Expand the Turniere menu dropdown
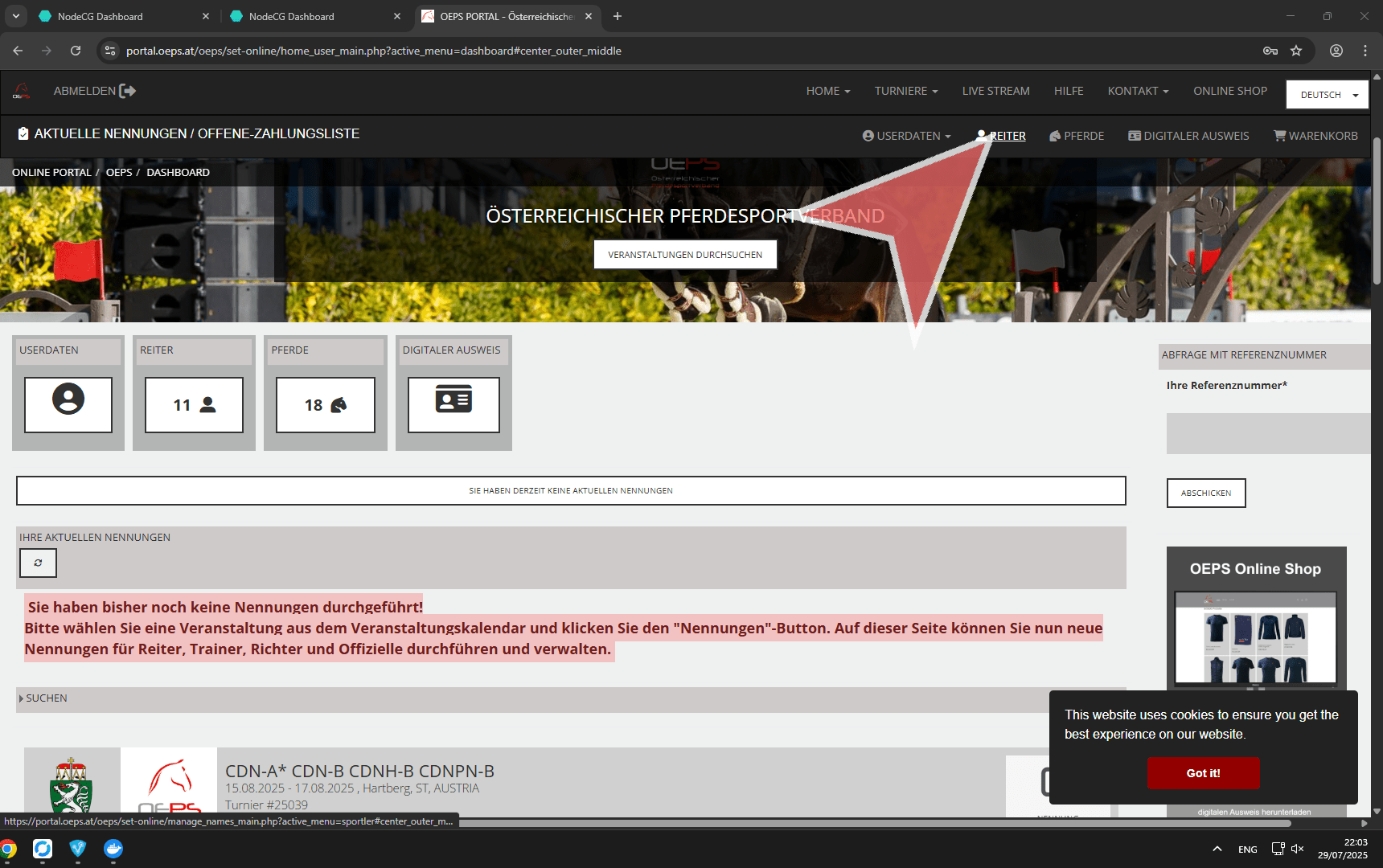Viewport: 1383px width, 868px height. coord(906,91)
